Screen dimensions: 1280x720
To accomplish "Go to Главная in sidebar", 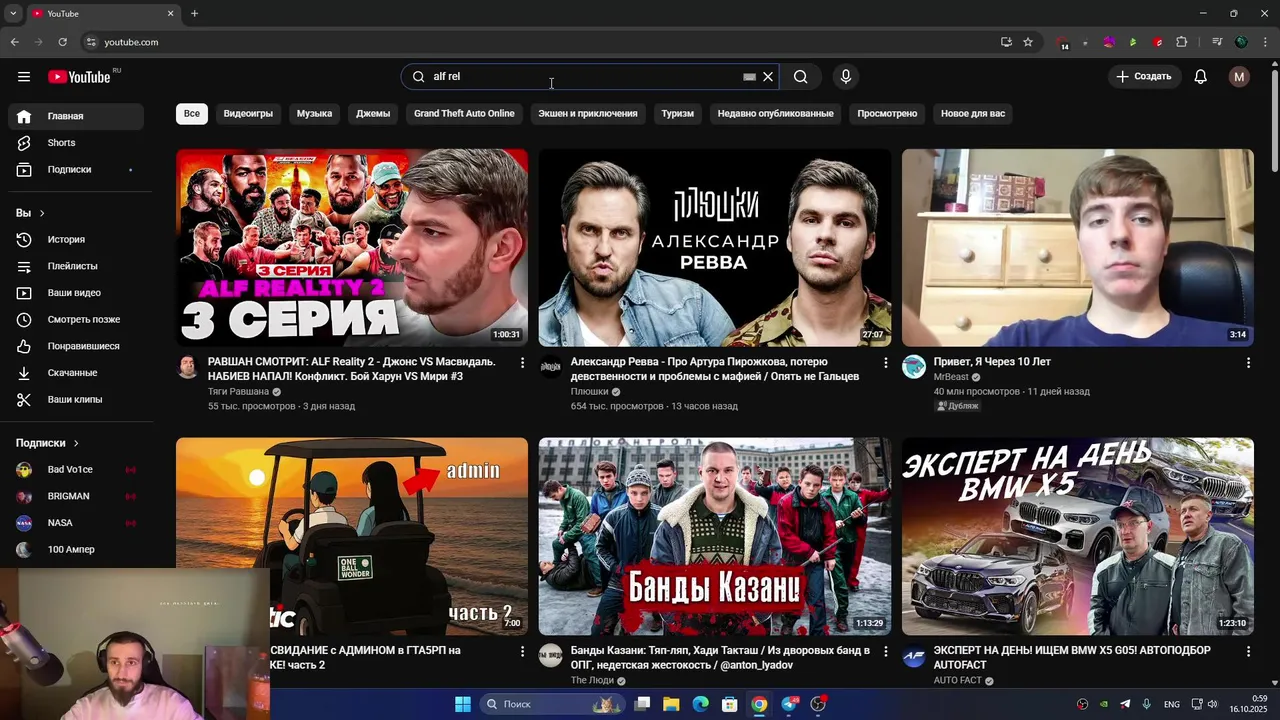I will tap(76, 116).
